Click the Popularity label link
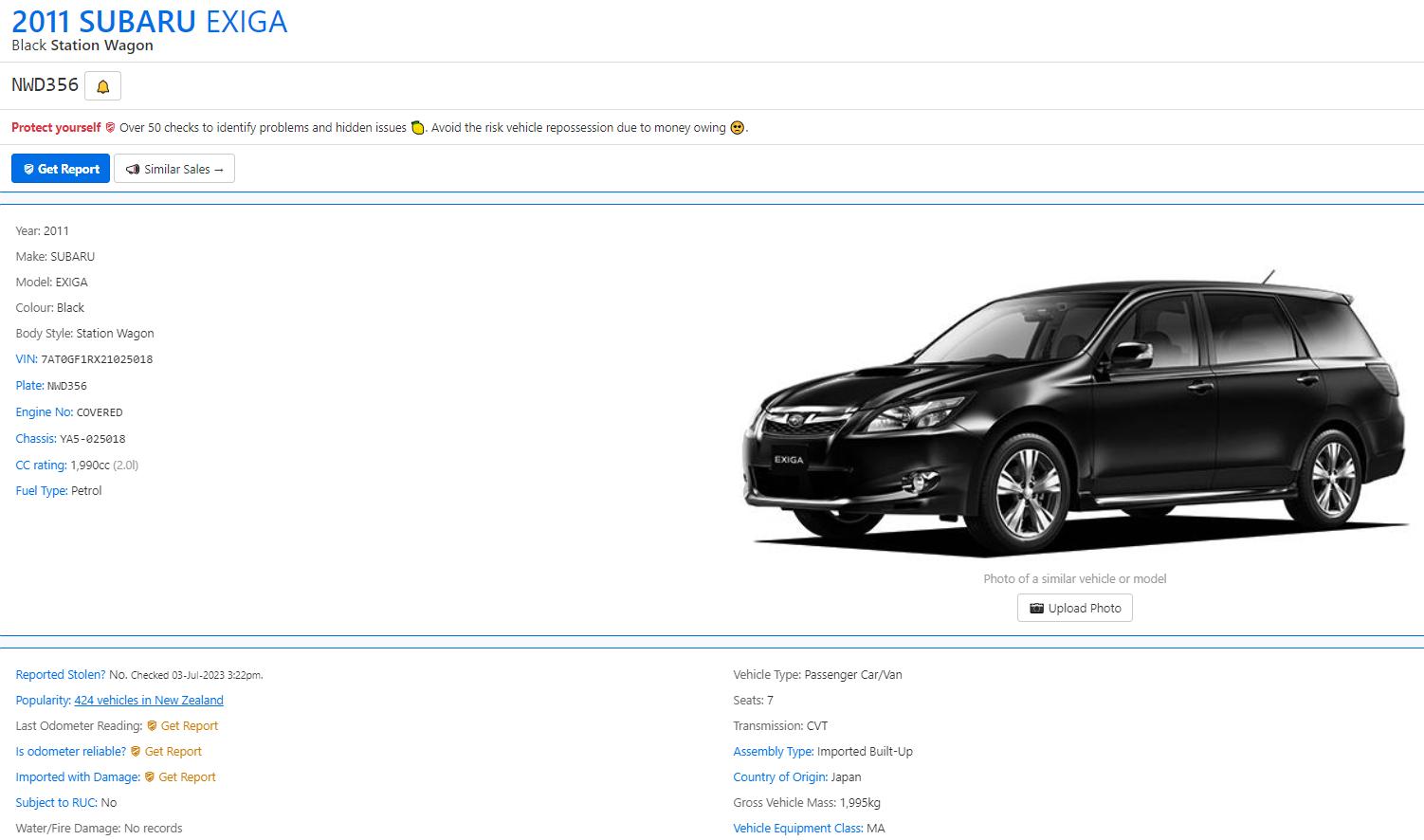Screen dimensions: 1424x840 coord(43,700)
